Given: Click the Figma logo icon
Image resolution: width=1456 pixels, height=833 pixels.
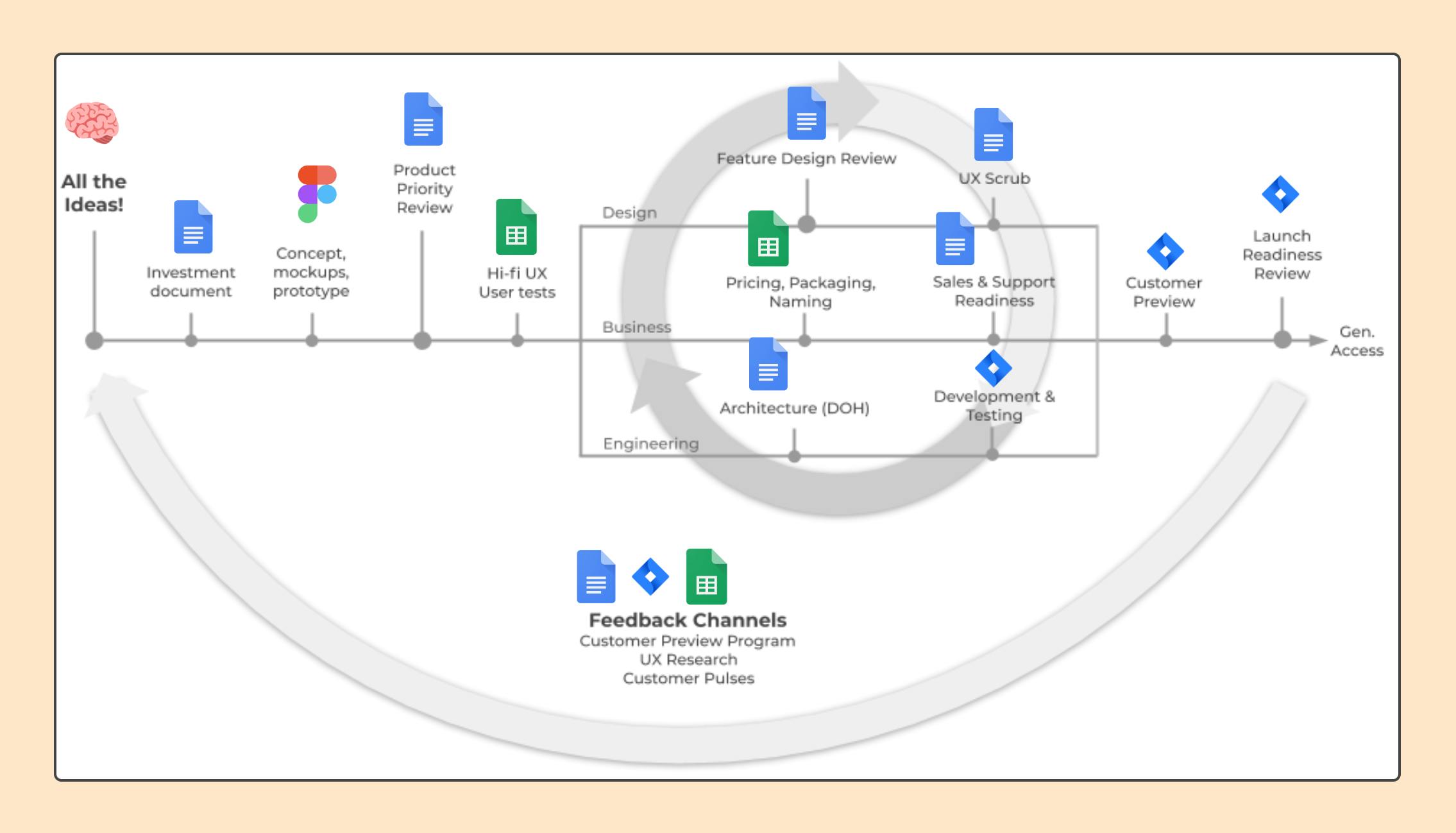Looking at the screenshot, I should tap(317, 194).
